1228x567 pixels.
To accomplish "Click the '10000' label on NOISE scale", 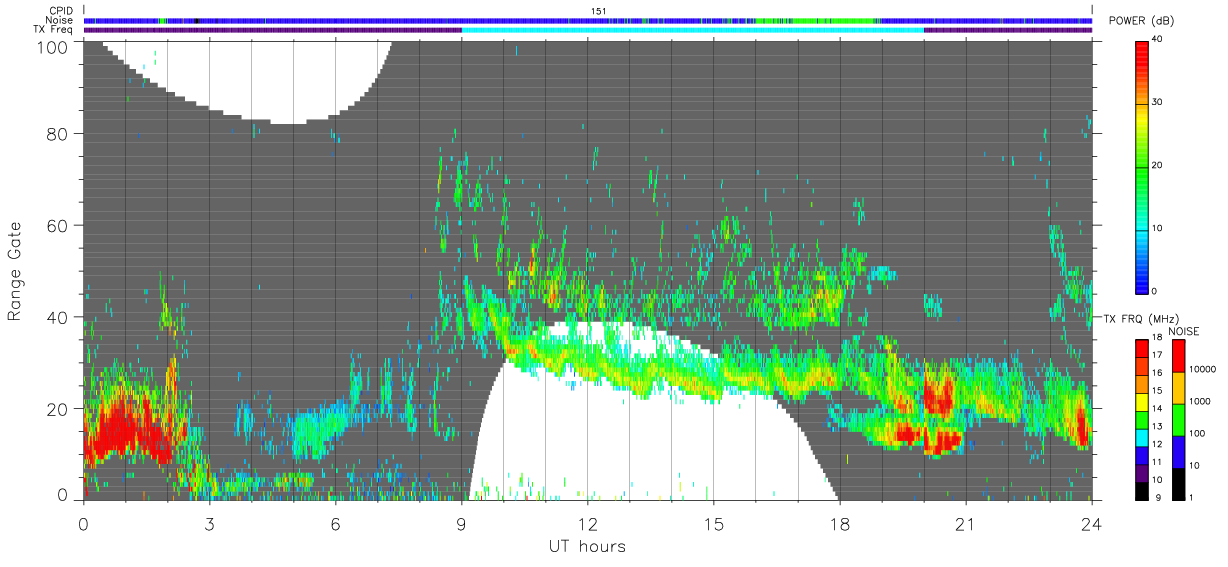I will tap(1201, 370).
